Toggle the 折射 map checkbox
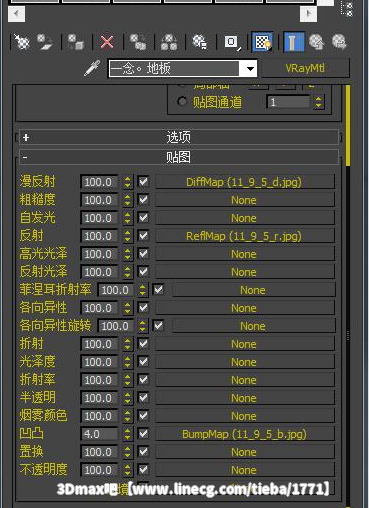 tap(144, 344)
